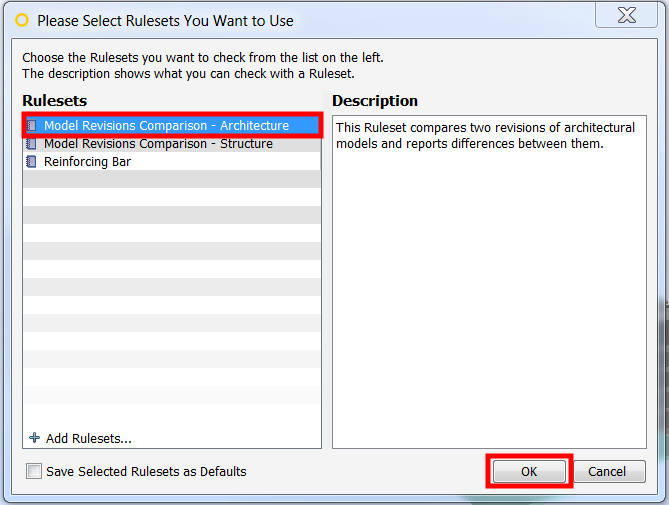Click the plus icon next to Add Rulesets

pyautogui.click(x=35, y=438)
